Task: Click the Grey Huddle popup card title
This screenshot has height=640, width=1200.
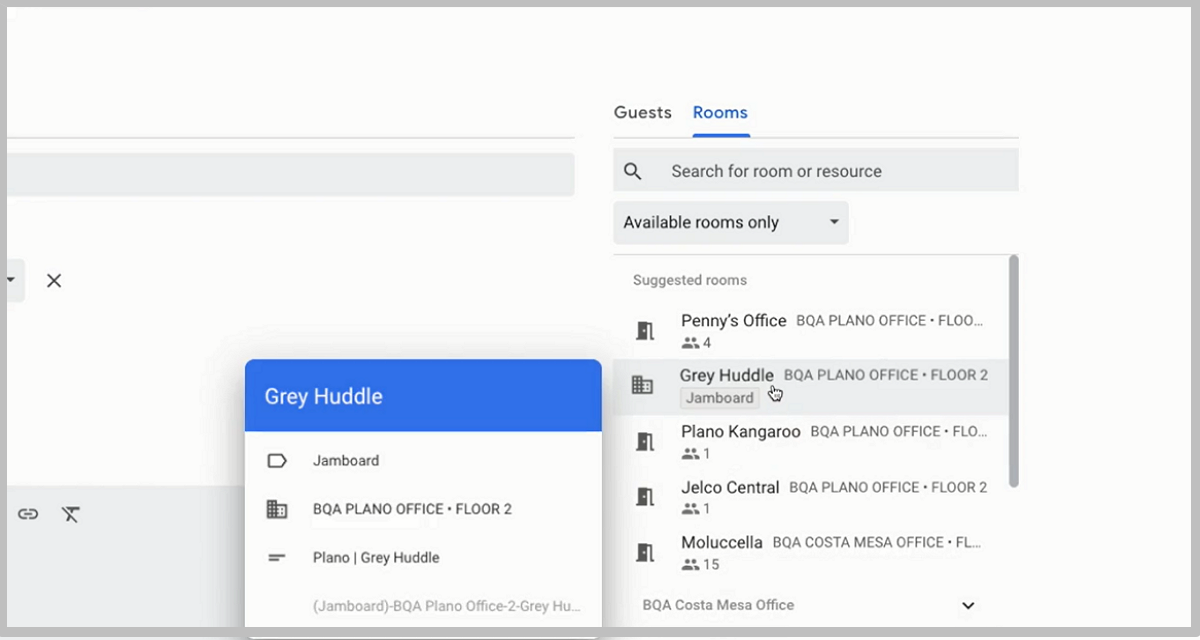Action: 323,396
